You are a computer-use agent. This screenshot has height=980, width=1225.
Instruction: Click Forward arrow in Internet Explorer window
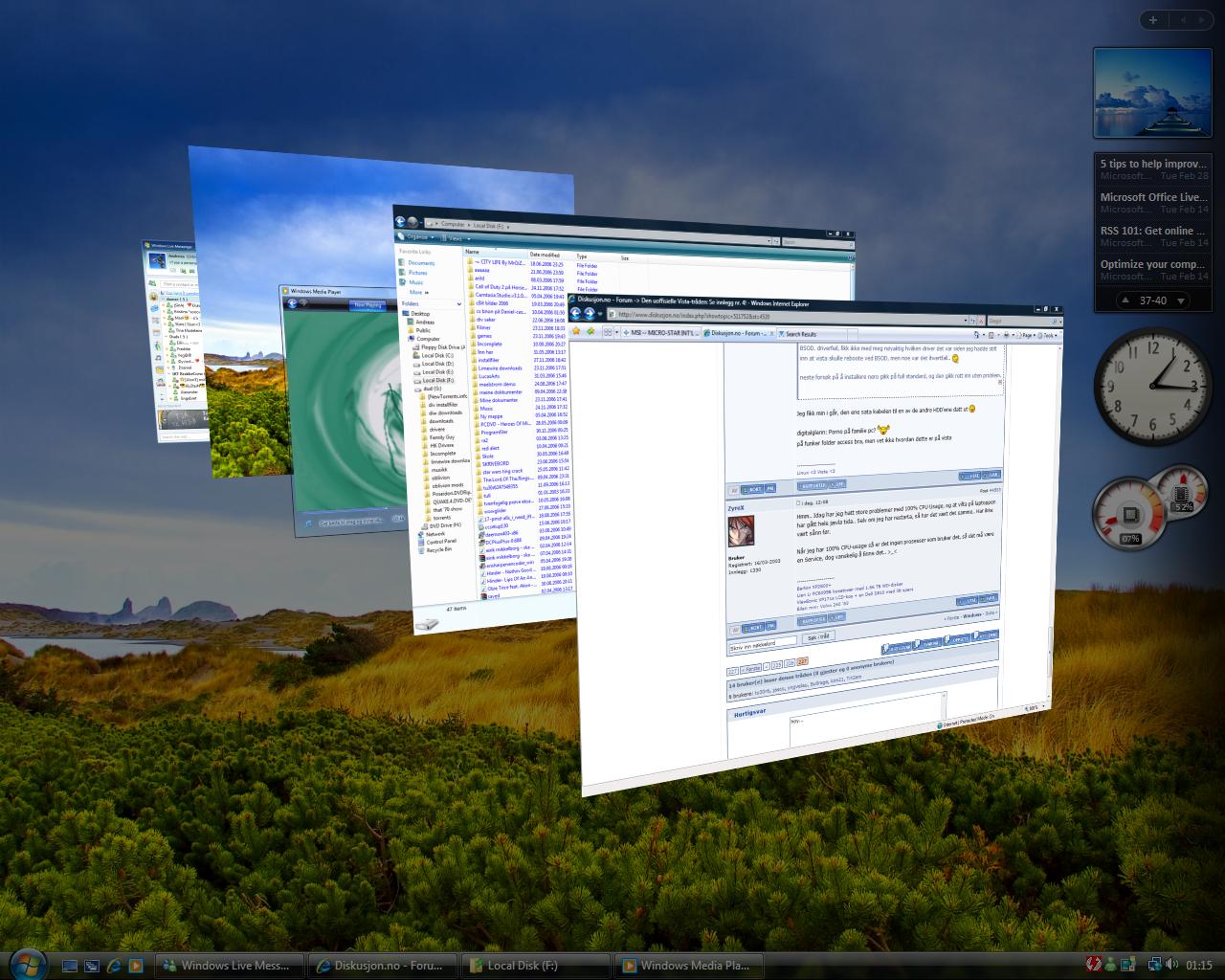pos(589,313)
